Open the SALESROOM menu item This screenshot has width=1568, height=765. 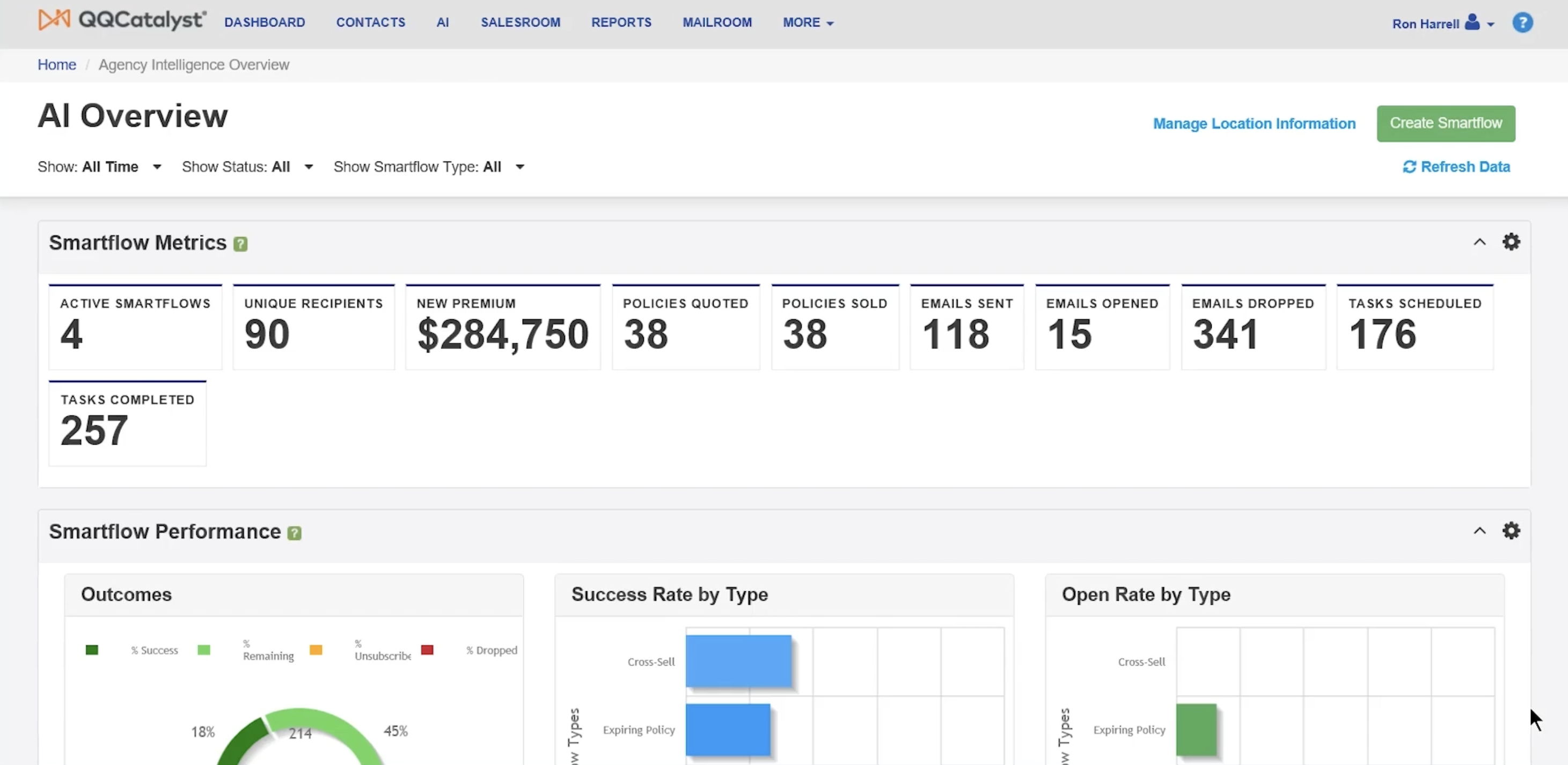[x=520, y=23]
